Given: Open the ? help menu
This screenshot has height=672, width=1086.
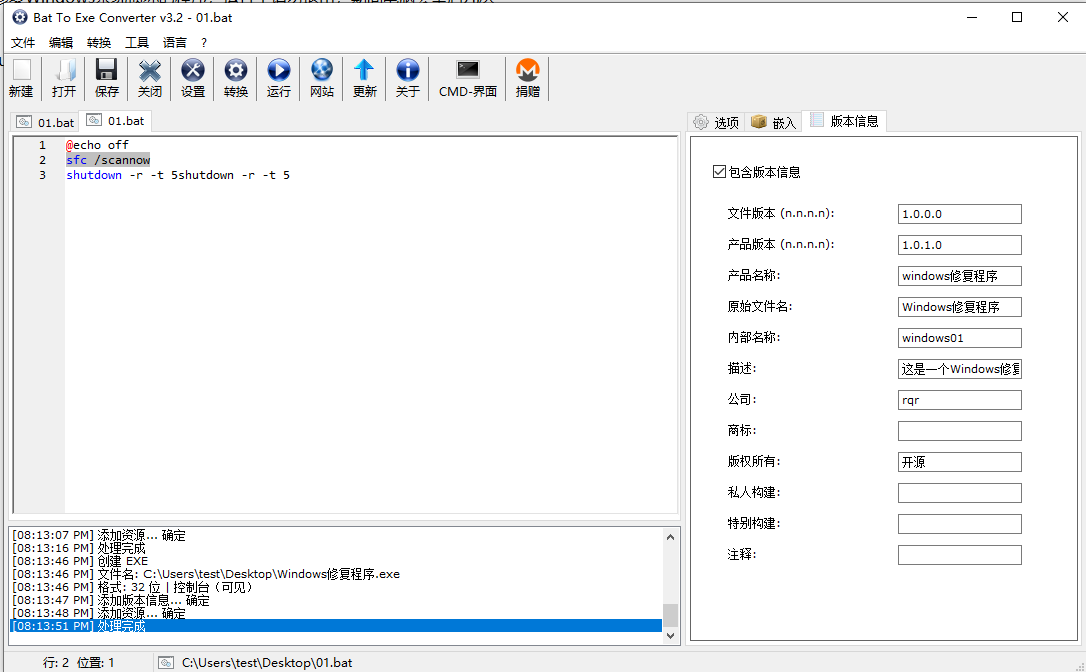Looking at the screenshot, I should point(204,43).
